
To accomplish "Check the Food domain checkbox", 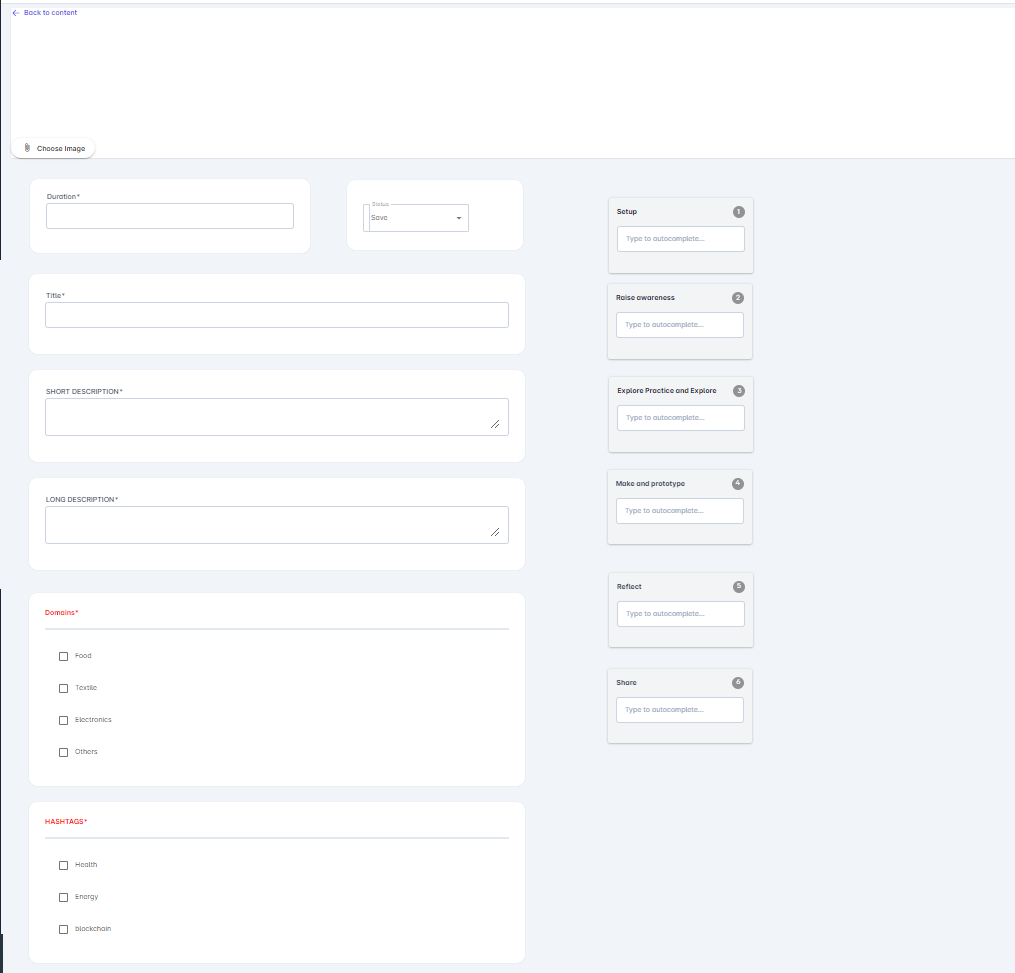I will 64,656.
